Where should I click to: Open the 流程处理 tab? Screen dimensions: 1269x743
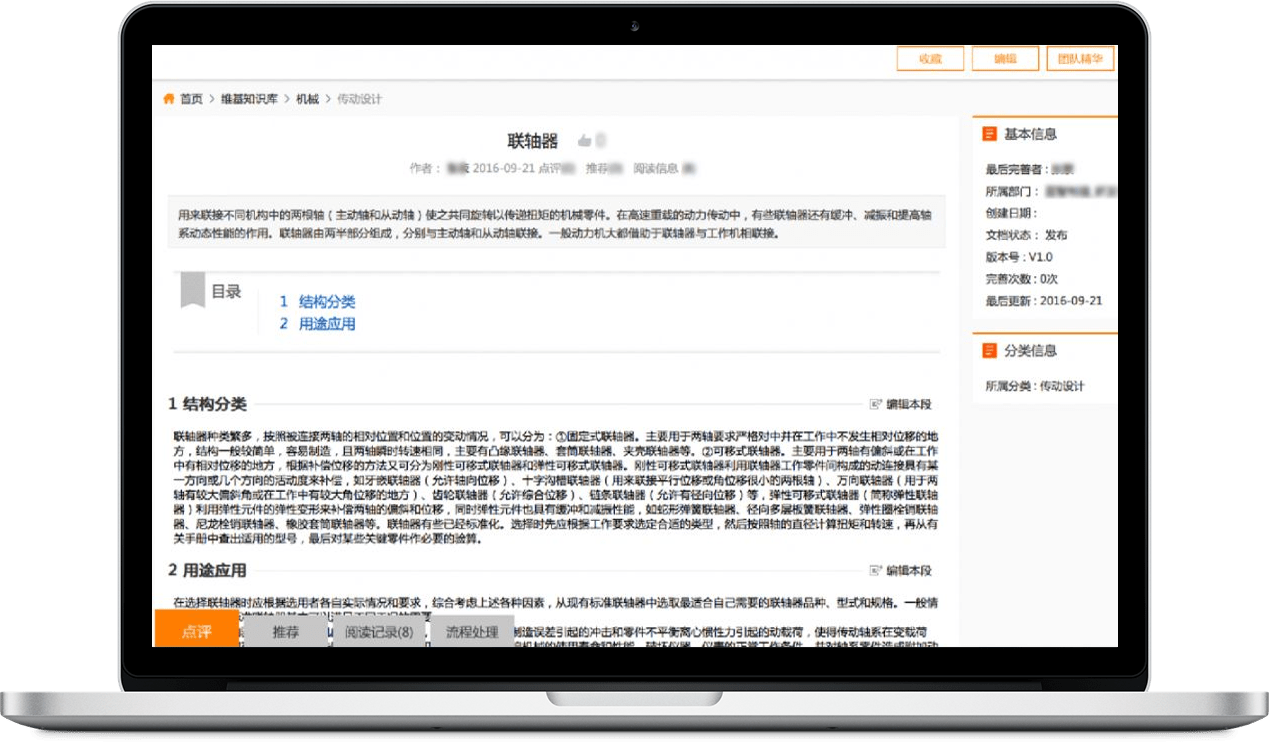point(472,632)
